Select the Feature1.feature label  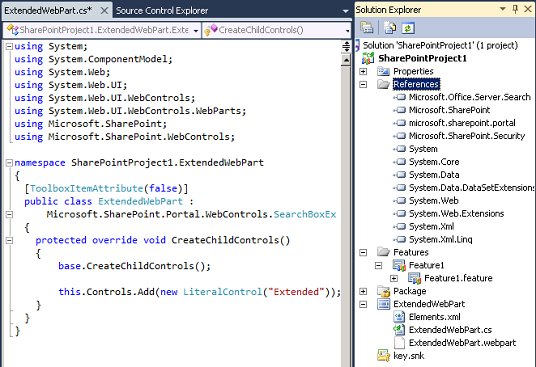(458, 278)
